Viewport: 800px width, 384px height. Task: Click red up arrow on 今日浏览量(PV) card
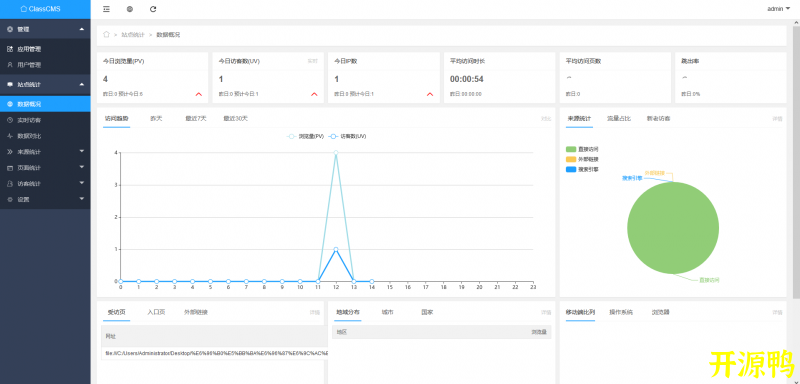pyautogui.click(x=198, y=94)
